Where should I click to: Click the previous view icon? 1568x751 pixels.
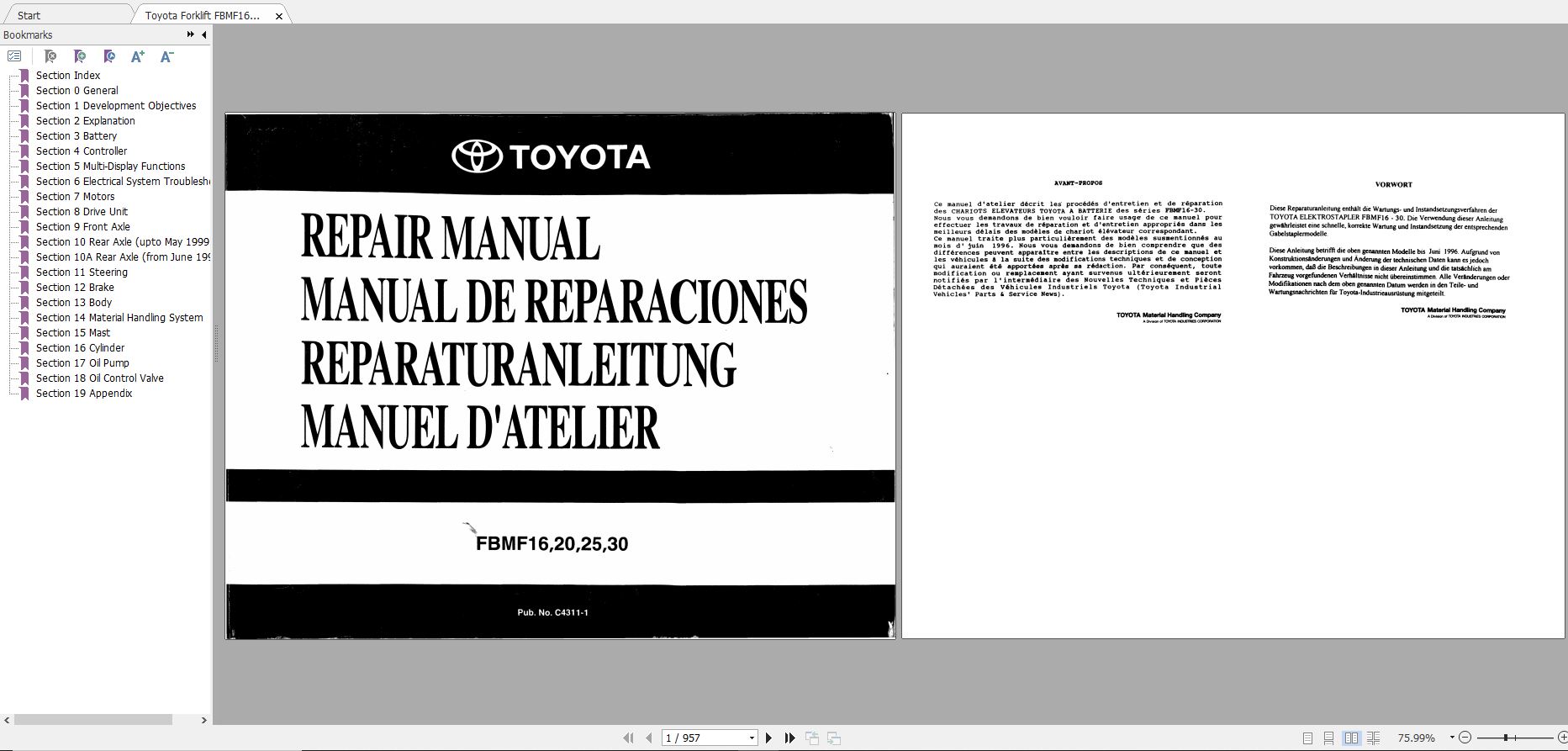812,738
